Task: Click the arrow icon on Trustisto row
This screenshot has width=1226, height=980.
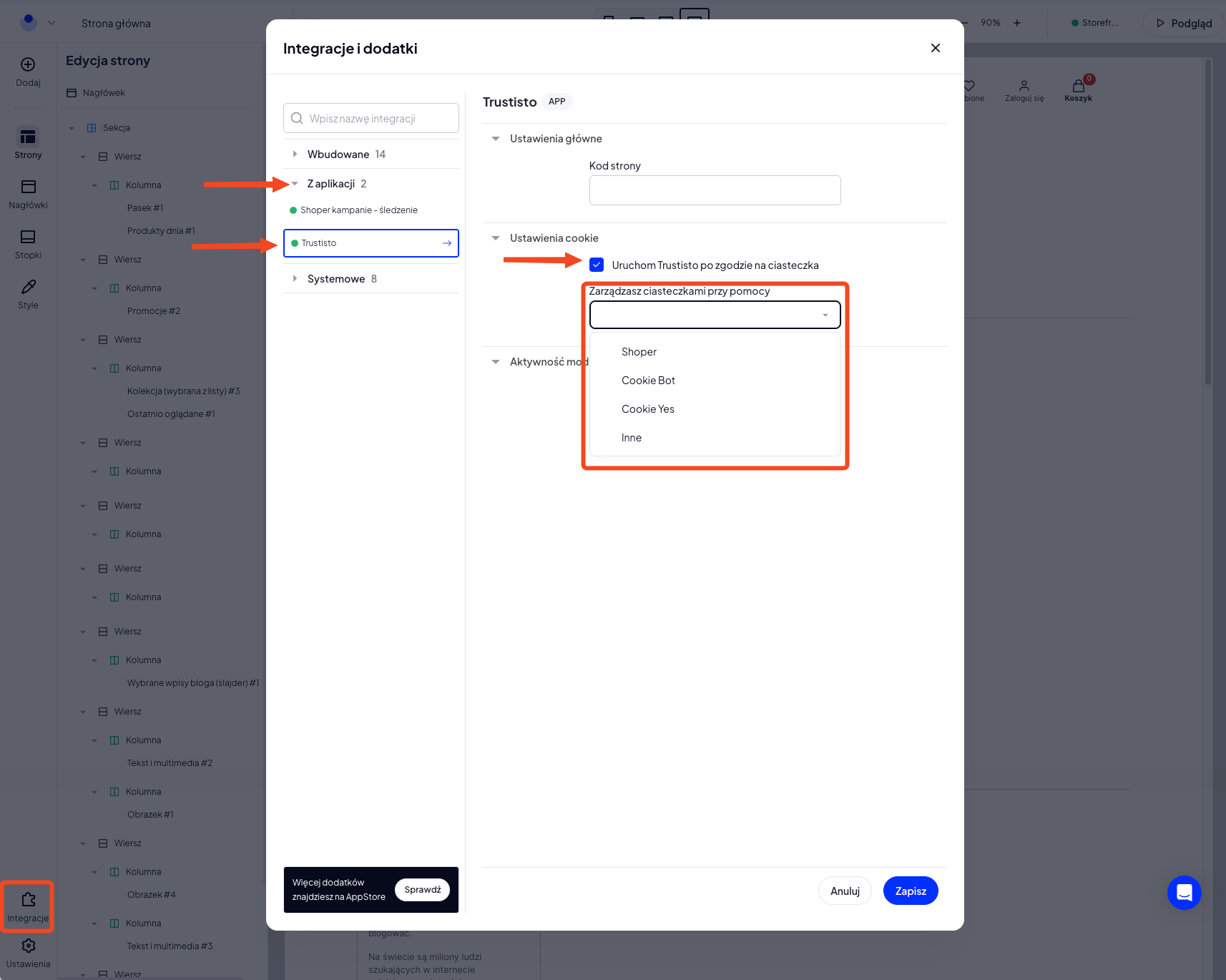Action: point(447,243)
